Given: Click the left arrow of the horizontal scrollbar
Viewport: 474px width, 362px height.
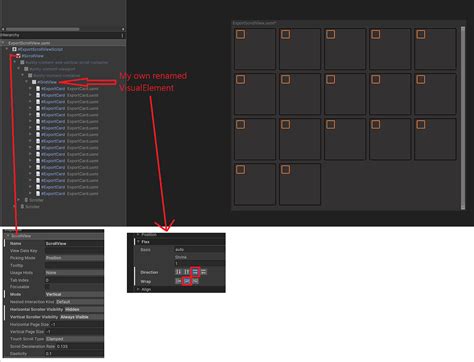Looking at the screenshot, I should tap(3, 29).
